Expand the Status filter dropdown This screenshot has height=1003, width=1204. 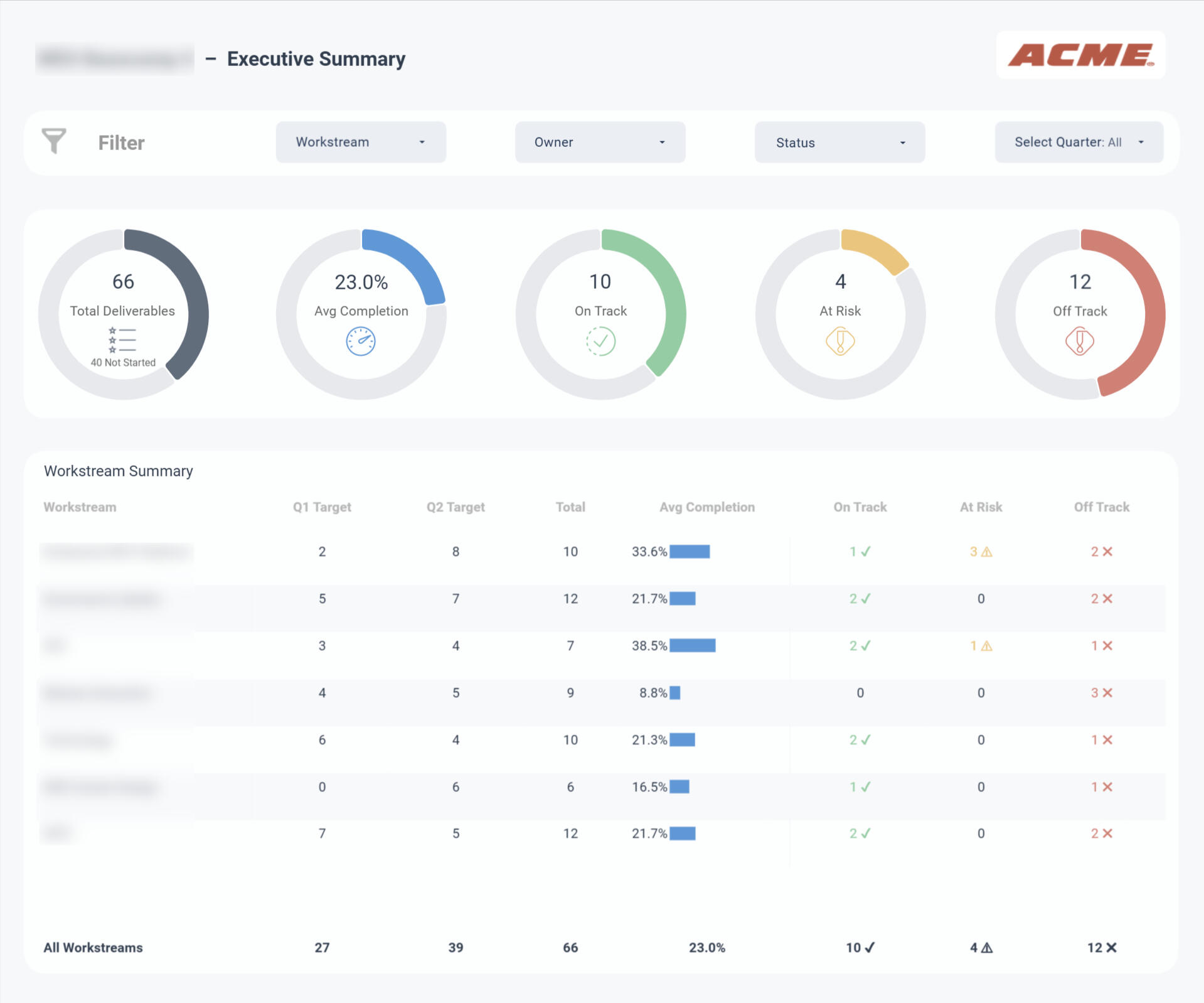[x=839, y=142]
